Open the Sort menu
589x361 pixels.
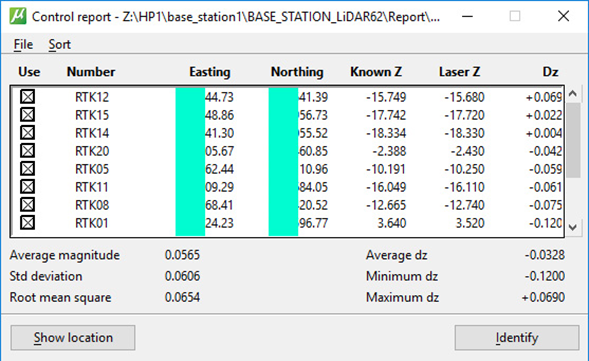click(59, 44)
